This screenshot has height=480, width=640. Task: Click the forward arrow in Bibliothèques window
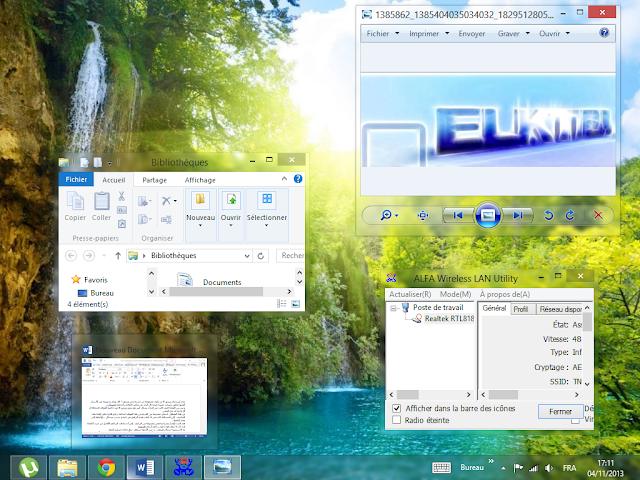(89, 256)
